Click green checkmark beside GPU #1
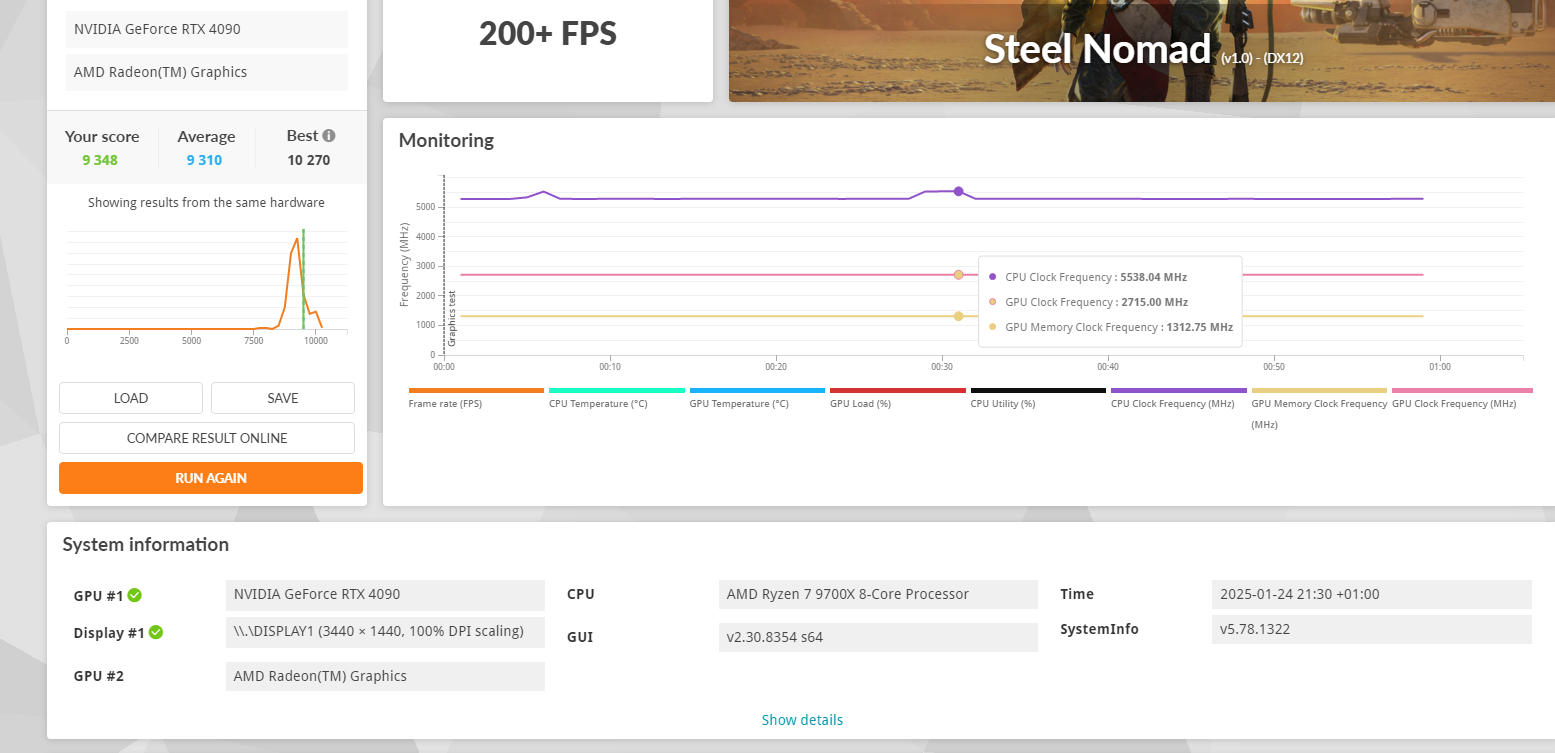This screenshot has height=753, width=1555. pos(135,596)
